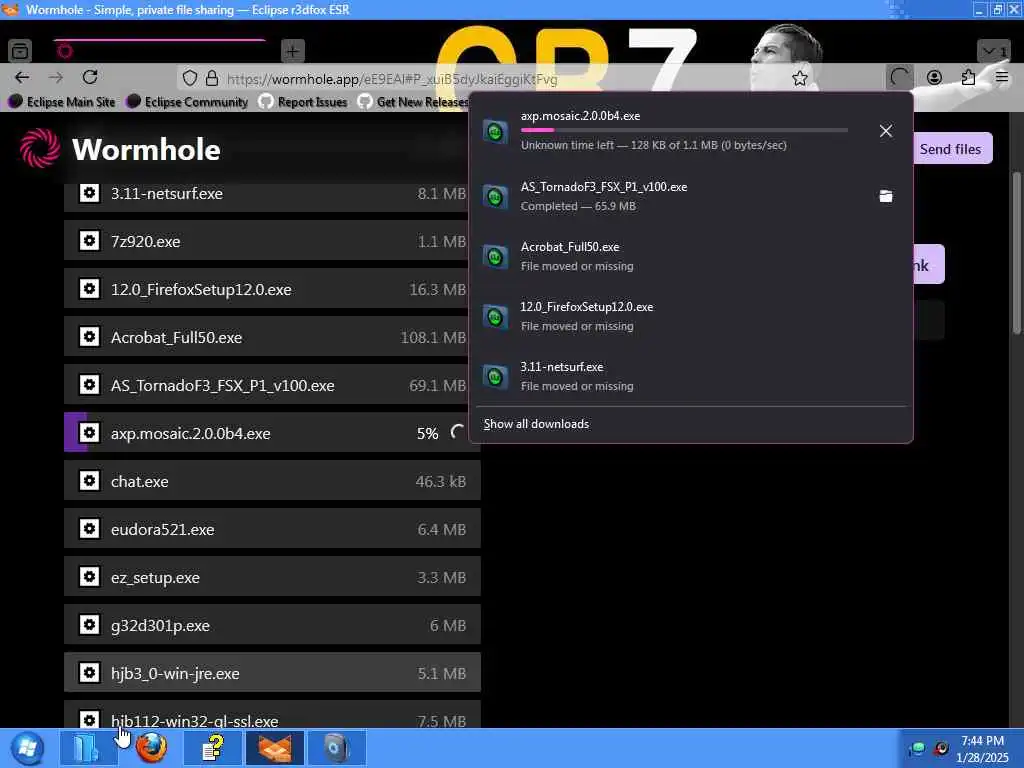Open the extensions puzzle icon
This screenshot has height=768, width=1024.
pos(968,78)
